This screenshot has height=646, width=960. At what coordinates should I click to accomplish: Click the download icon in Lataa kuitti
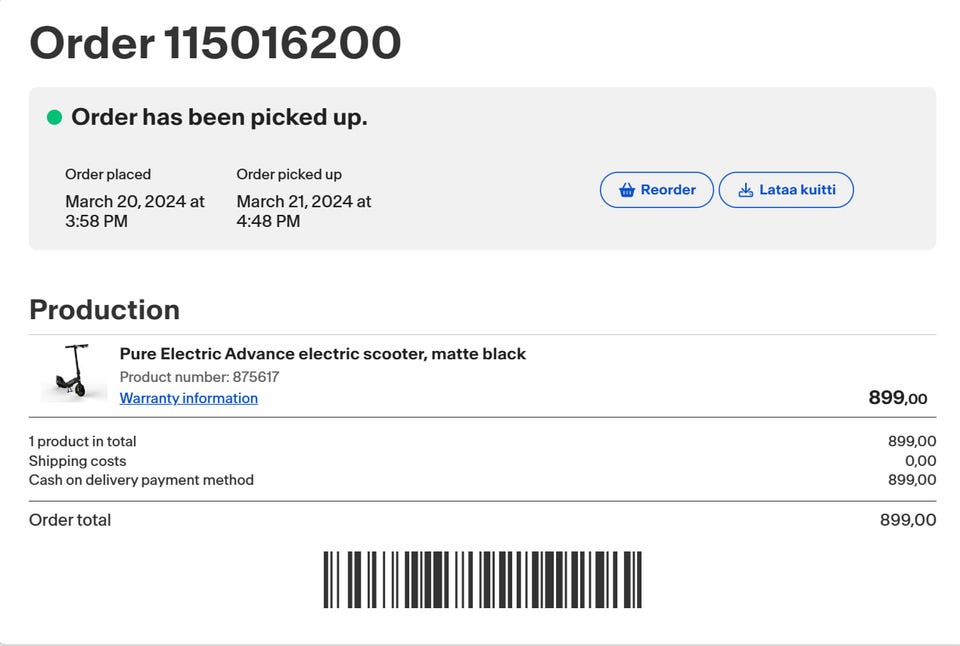[745, 190]
